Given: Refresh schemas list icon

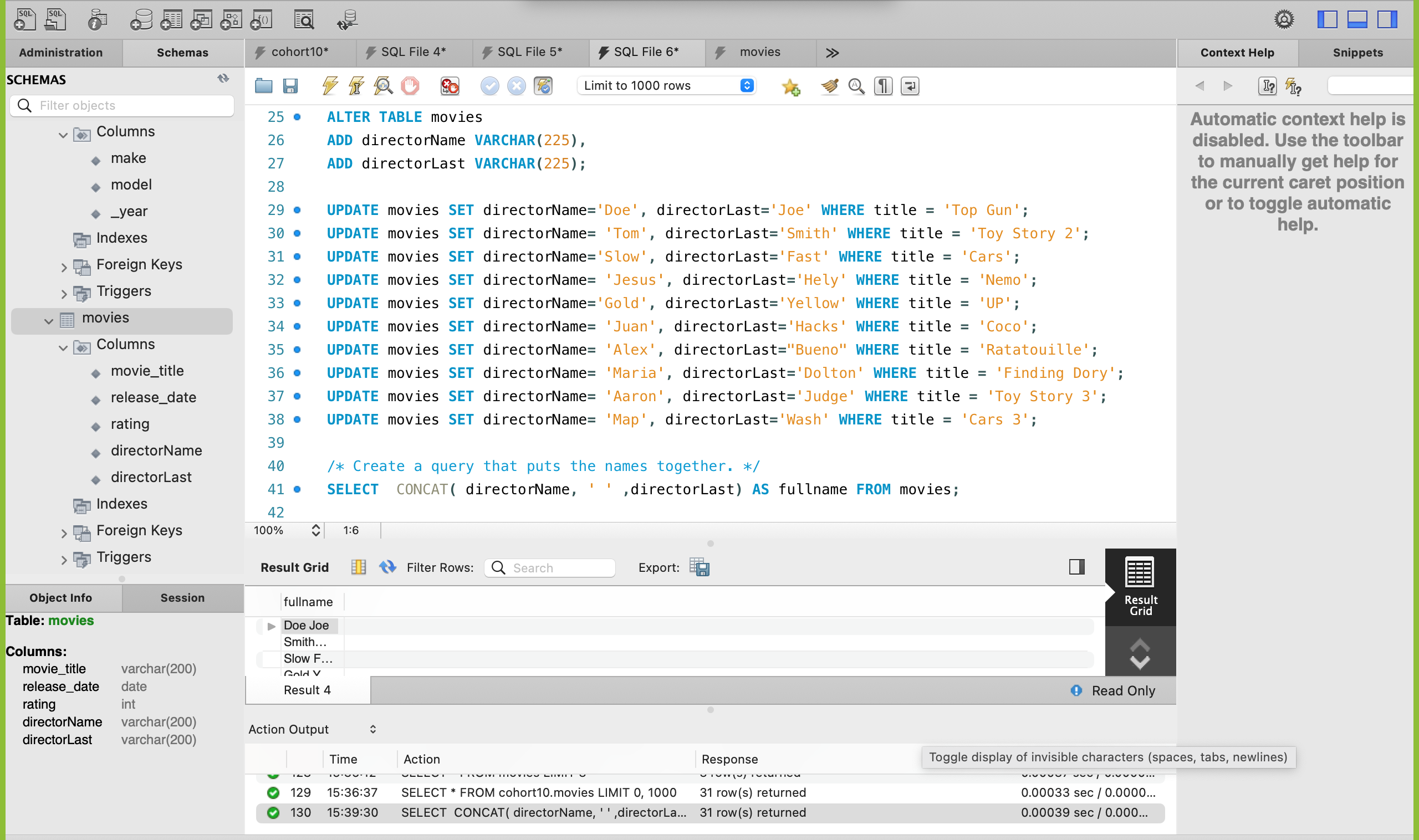Looking at the screenshot, I should point(224,79).
